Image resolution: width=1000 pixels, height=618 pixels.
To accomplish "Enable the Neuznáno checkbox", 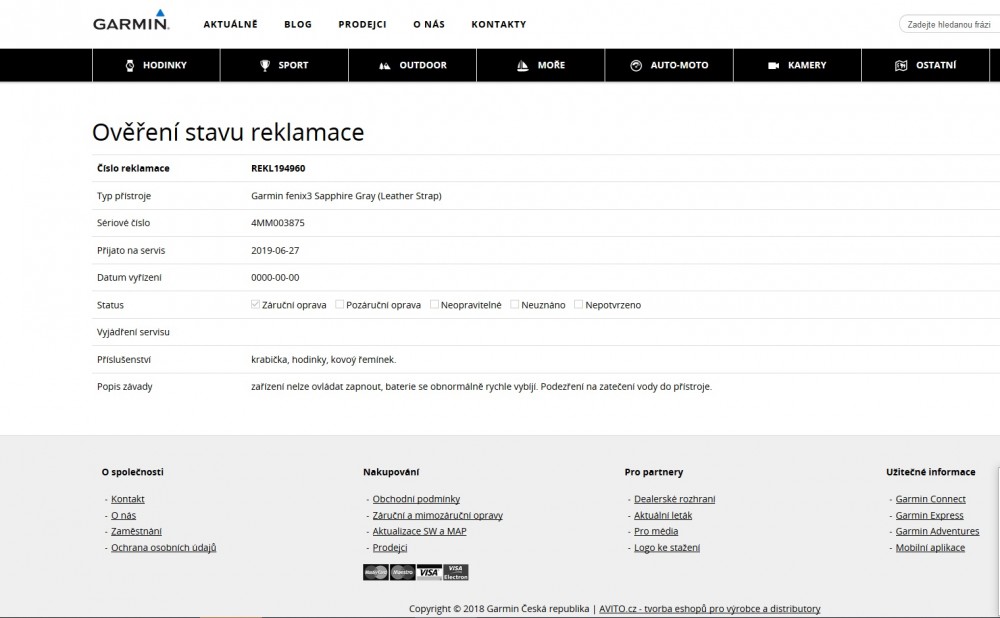I will (515, 304).
